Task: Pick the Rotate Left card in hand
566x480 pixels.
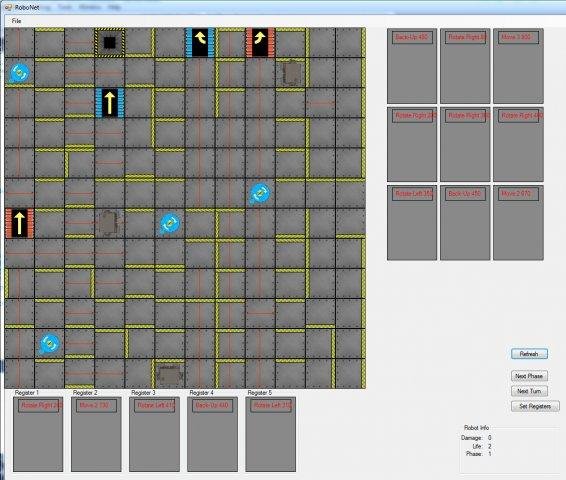Action: (412, 223)
